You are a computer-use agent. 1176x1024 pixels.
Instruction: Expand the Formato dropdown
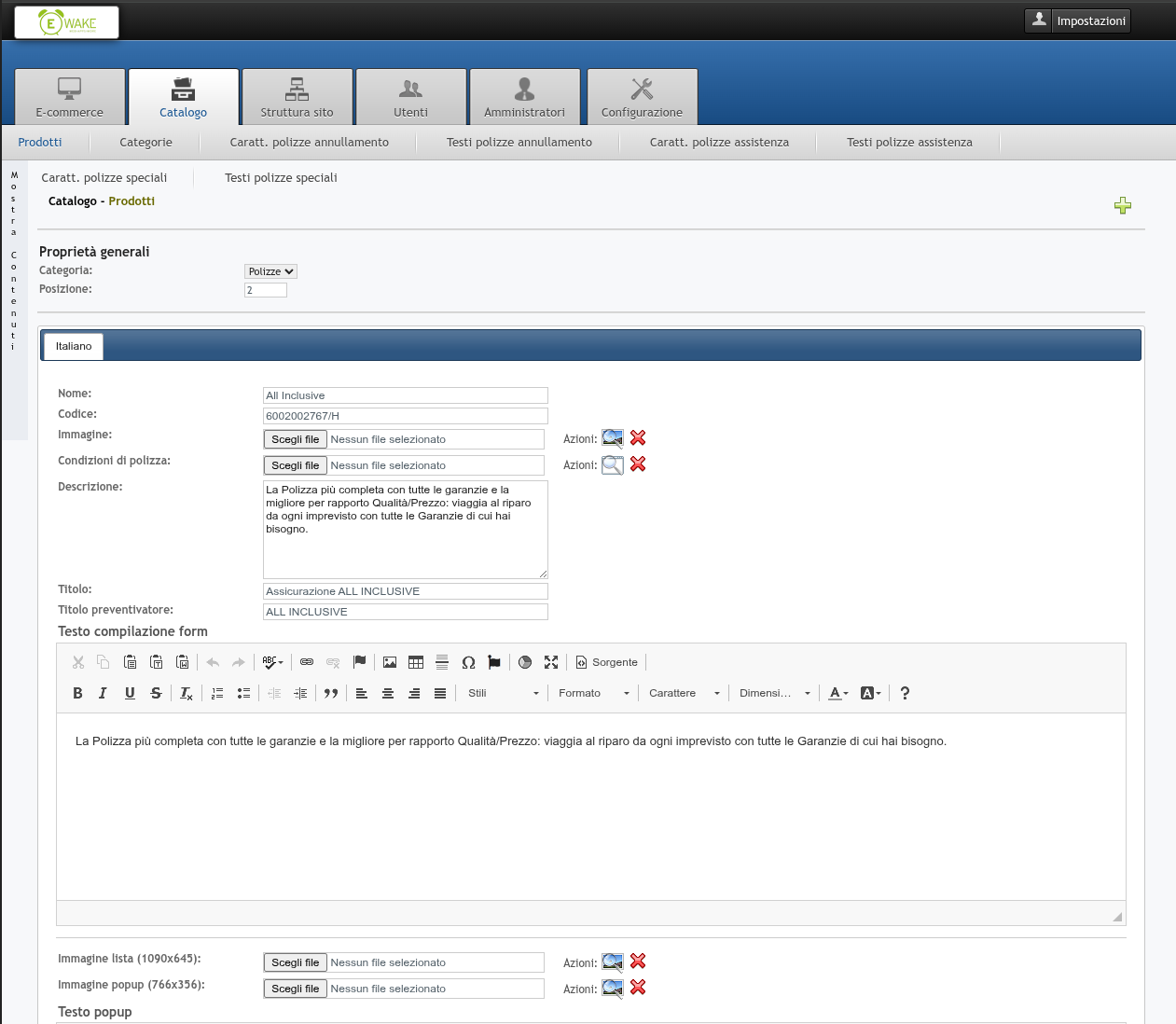(594, 693)
